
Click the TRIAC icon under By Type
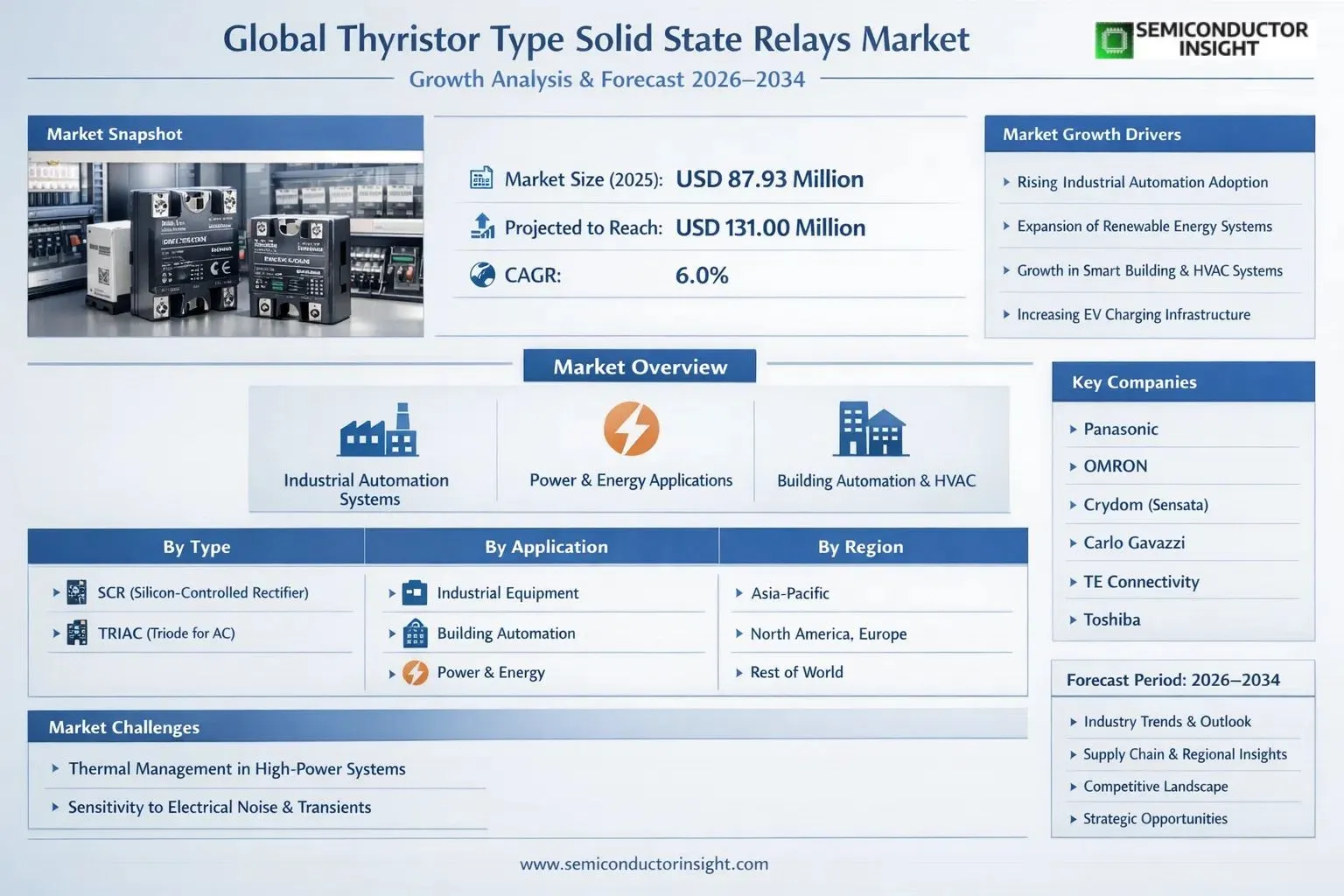(77, 633)
